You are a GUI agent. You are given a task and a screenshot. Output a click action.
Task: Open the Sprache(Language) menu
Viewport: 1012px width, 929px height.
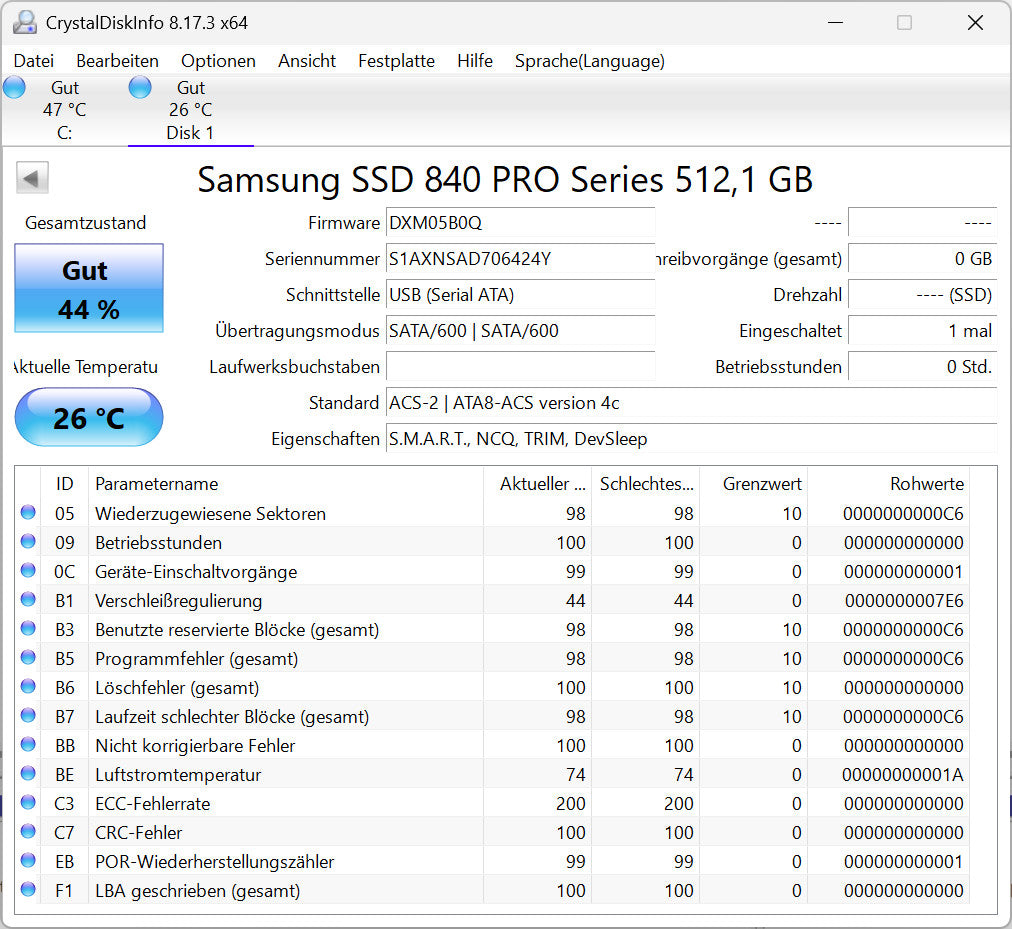pos(589,61)
